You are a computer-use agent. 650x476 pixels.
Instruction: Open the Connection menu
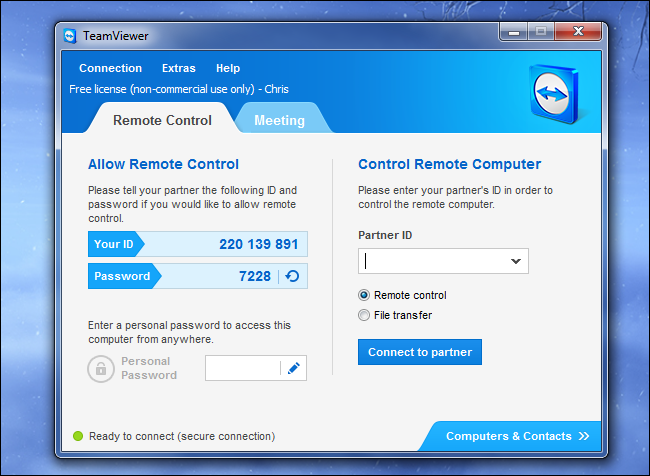coord(110,68)
